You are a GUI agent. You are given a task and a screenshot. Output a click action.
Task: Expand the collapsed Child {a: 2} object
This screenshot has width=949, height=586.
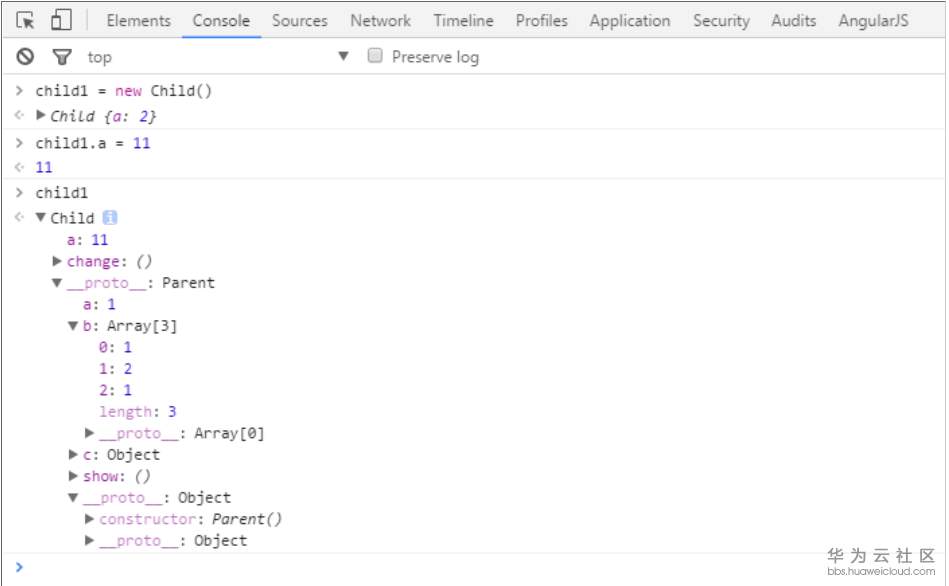coord(41,115)
